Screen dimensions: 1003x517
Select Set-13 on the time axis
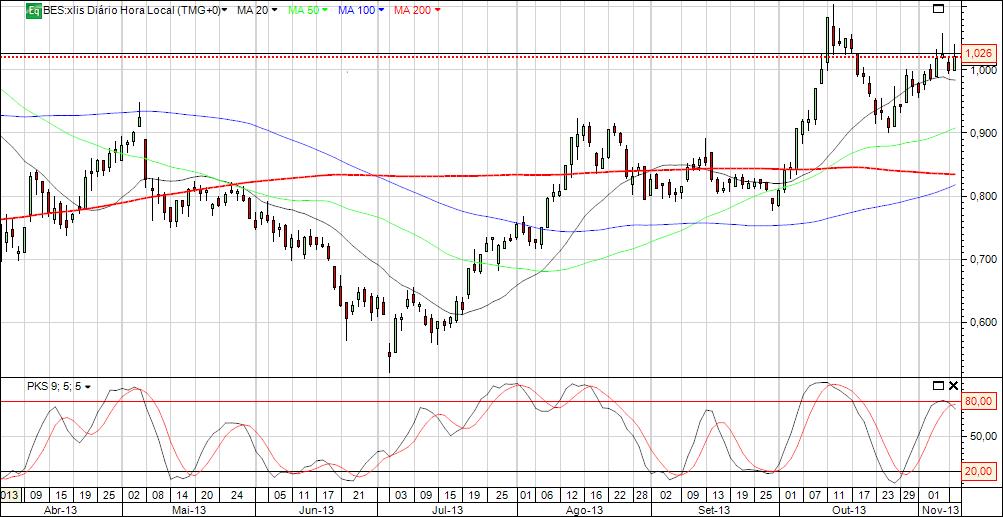point(715,510)
